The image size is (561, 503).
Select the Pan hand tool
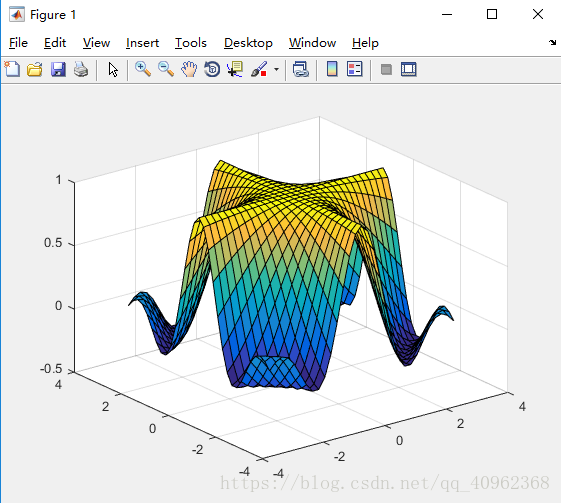click(189, 69)
